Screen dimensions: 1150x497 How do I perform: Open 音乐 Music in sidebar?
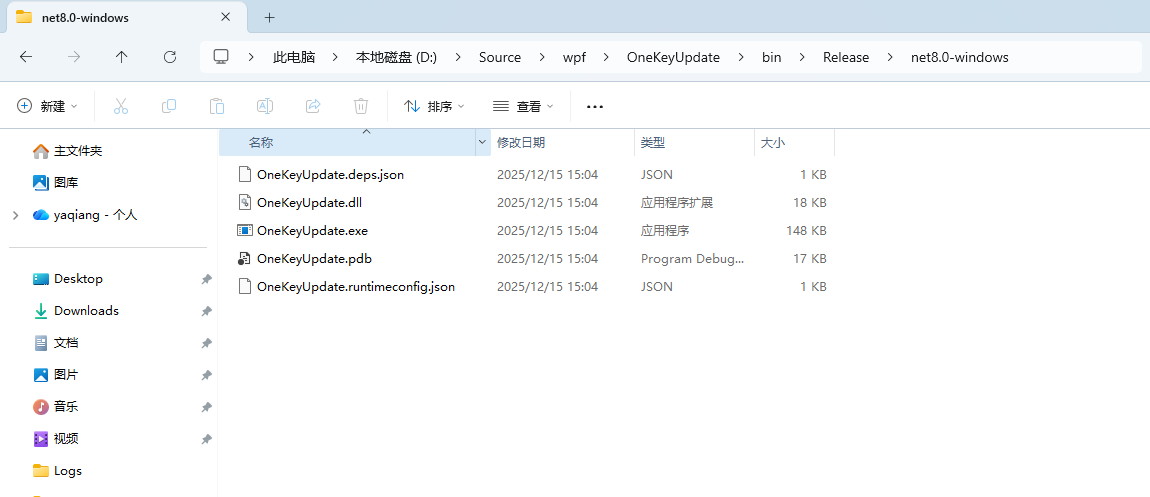pyautogui.click(x=56, y=407)
